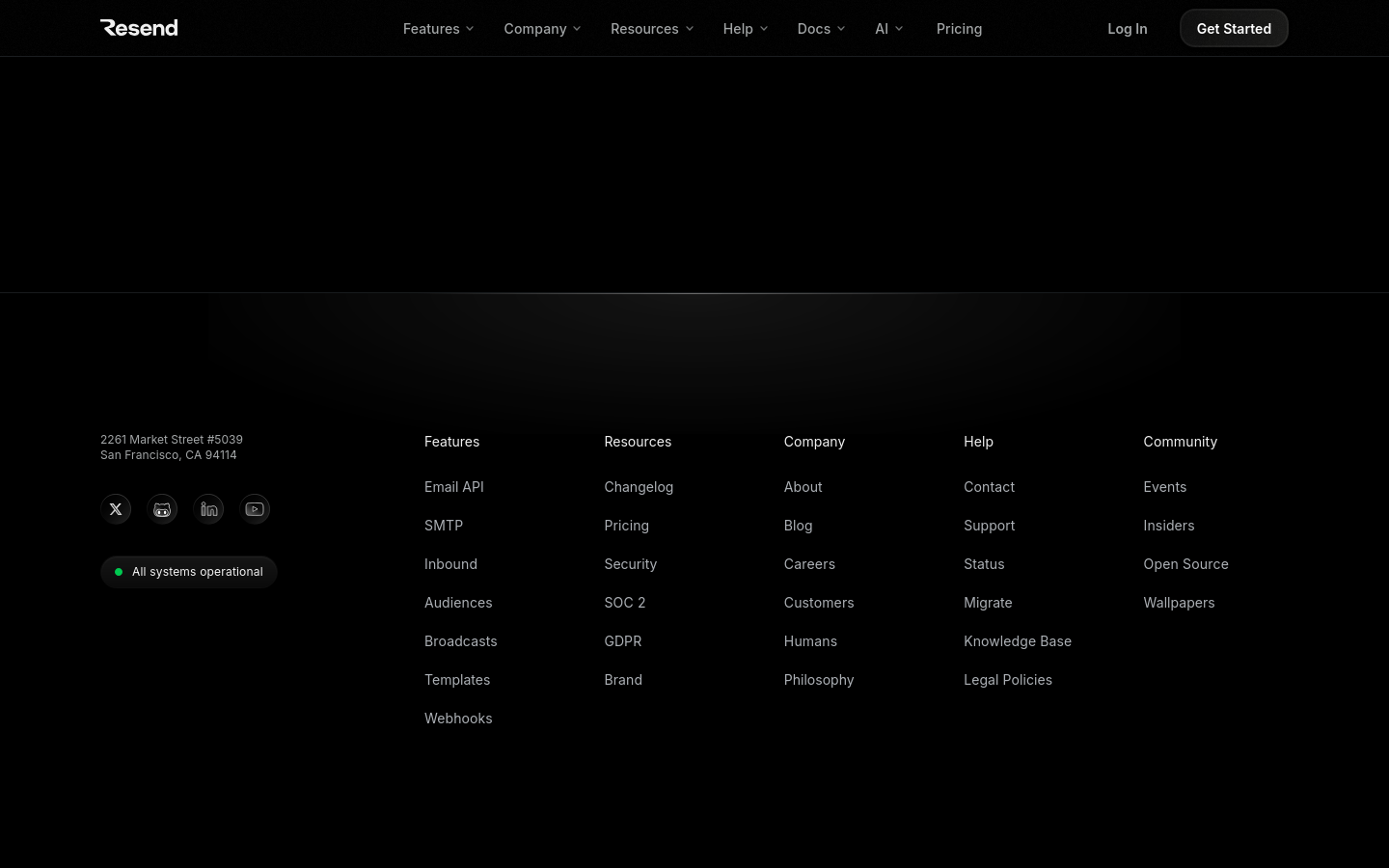The height and width of the screenshot is (868, 1389).
Task: Open the LinkedIn social icon
Action: pyautogui.click(x=208, y=509)
